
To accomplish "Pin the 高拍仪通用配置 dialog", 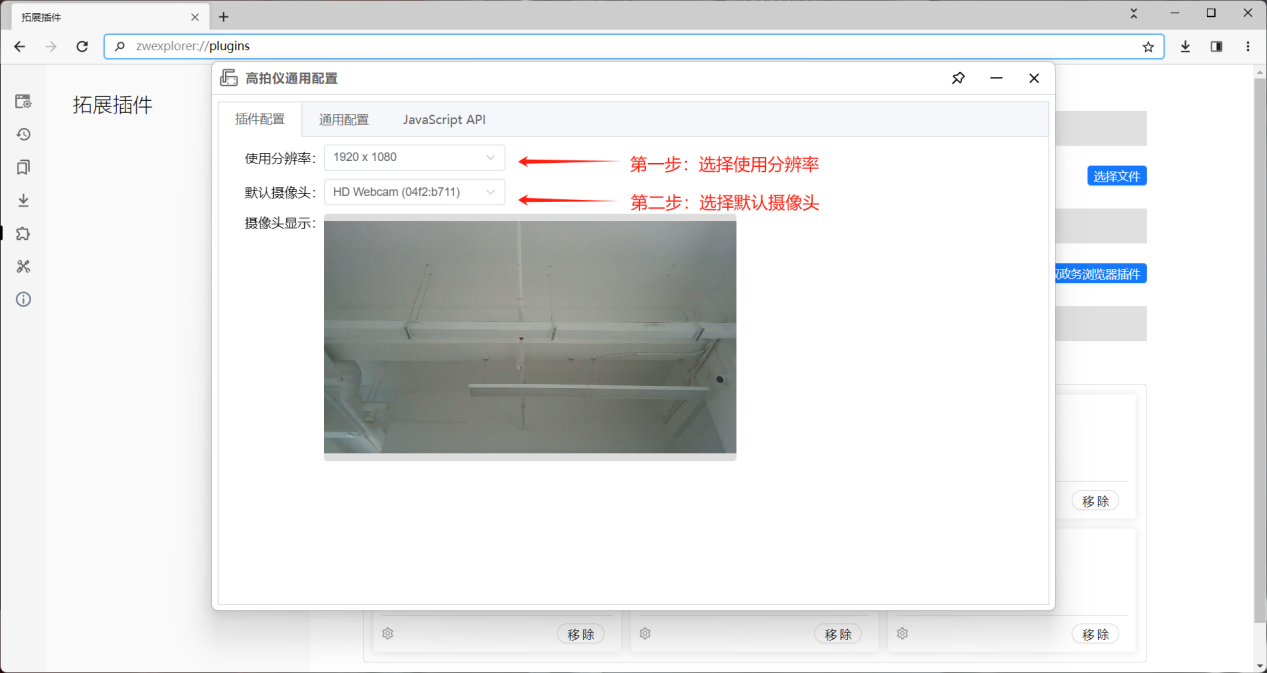I will (x=958, y=78).
